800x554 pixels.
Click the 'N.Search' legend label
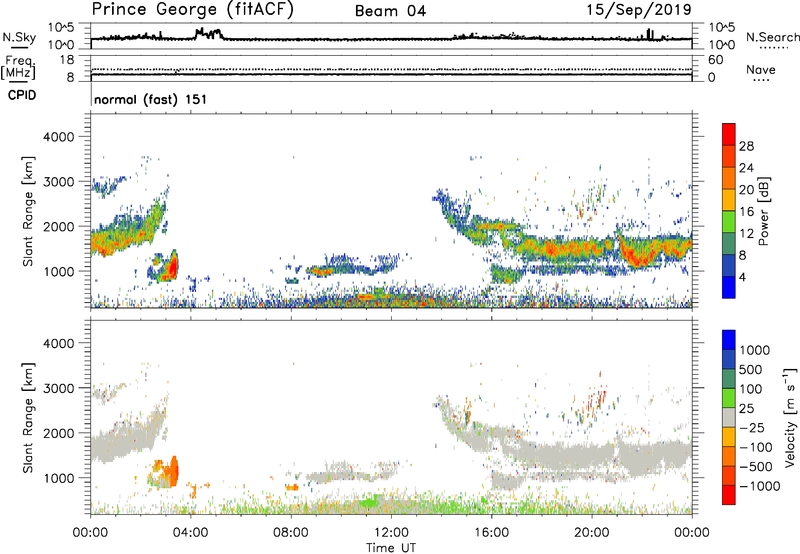tap(772, 37)
